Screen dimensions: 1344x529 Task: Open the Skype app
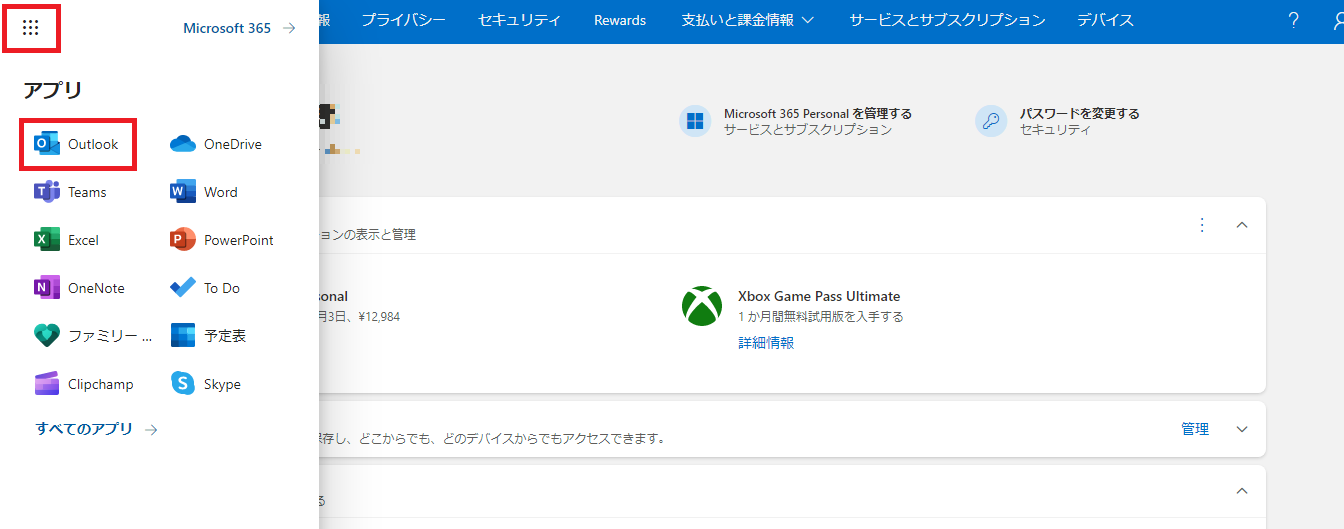click(206, 384)
